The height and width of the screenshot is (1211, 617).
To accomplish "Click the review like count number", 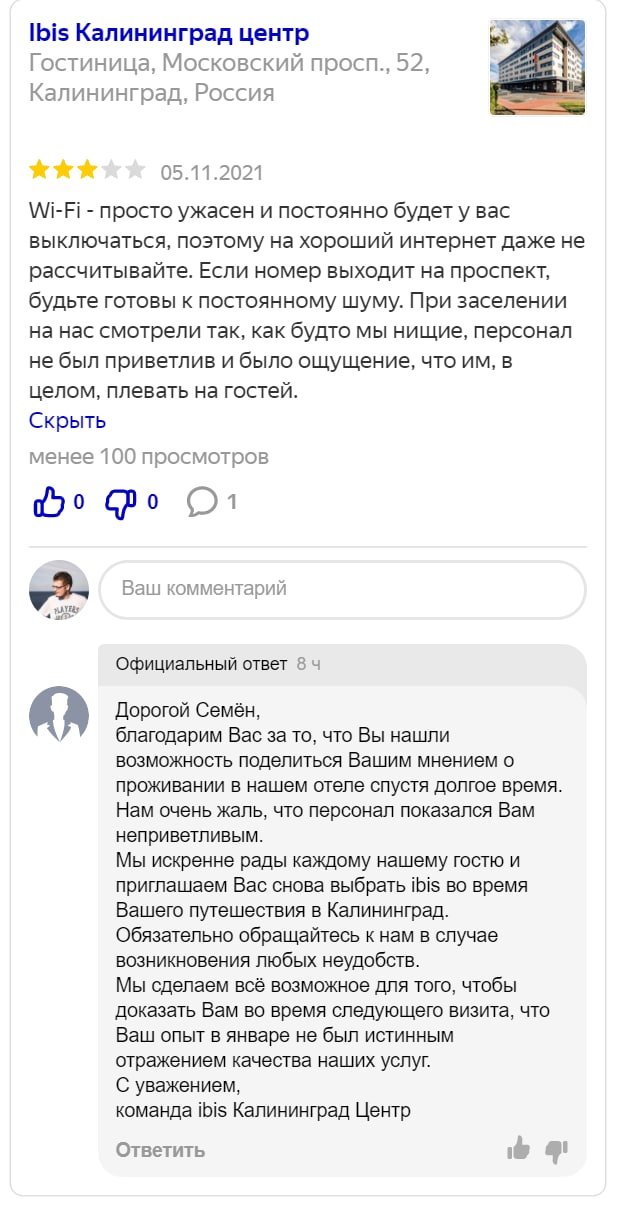I will pos(79,502).
